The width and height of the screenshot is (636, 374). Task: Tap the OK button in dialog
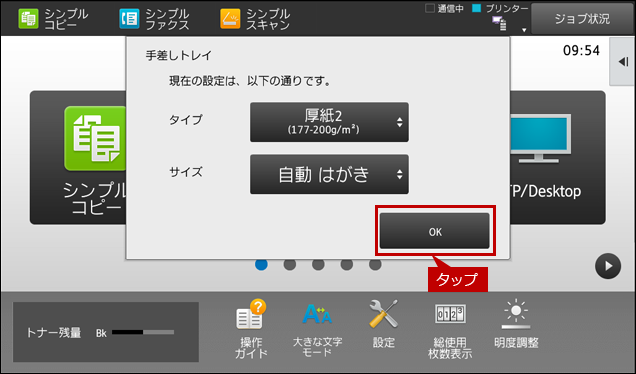[434, 231]
